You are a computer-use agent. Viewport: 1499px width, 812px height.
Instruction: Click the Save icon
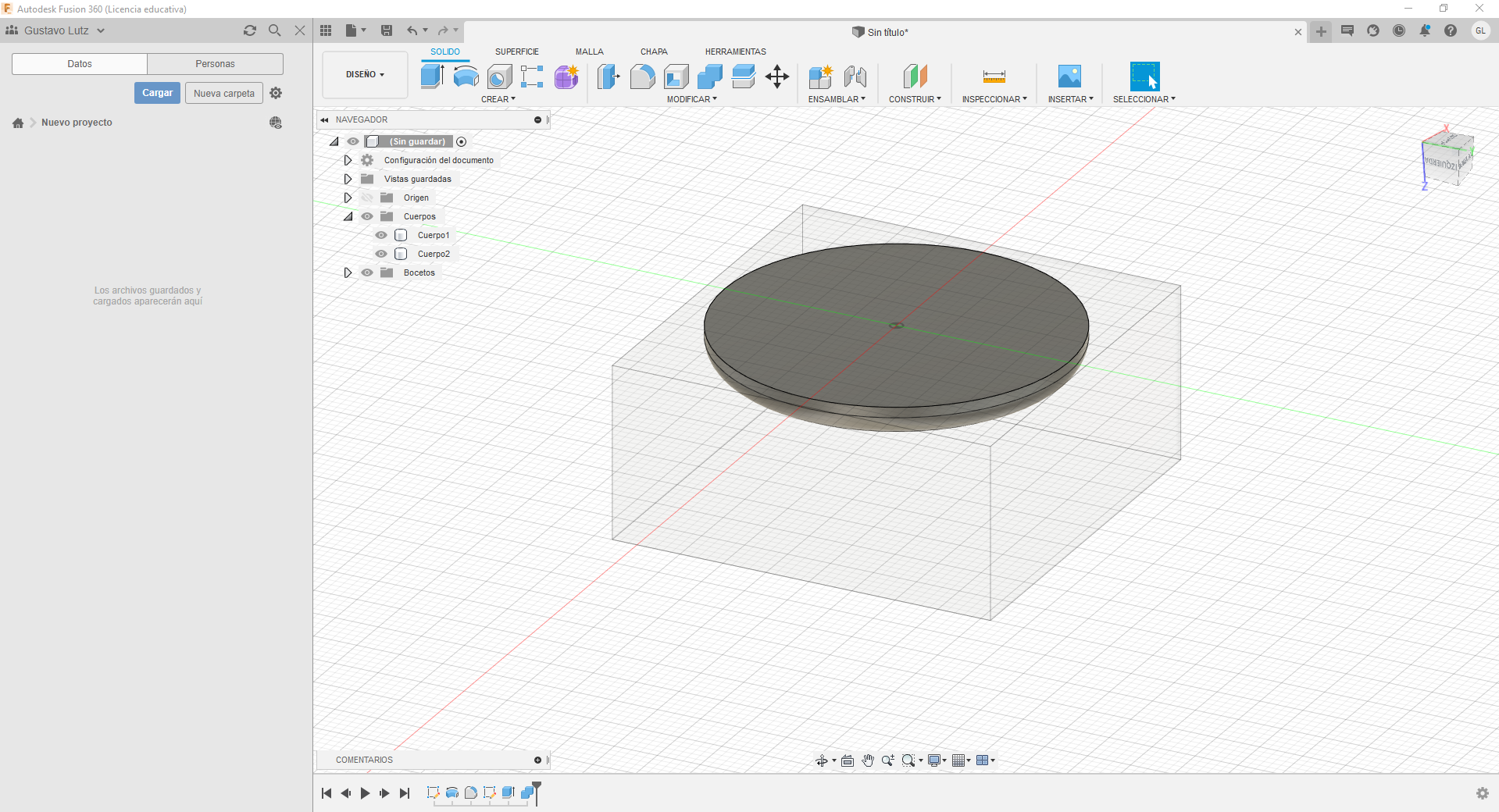pos(387,30)
